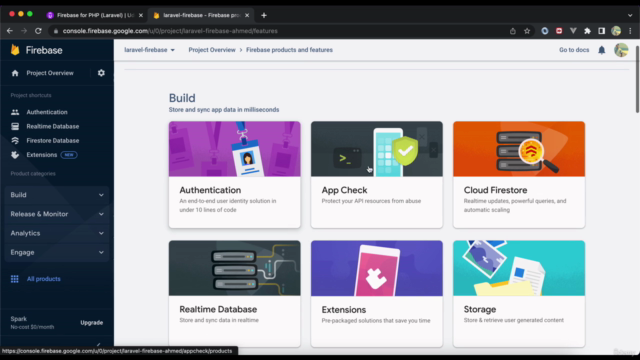Screen dimensions: 640x360
Task: Open project settings gear icon
Action: [x=101, y=73]
